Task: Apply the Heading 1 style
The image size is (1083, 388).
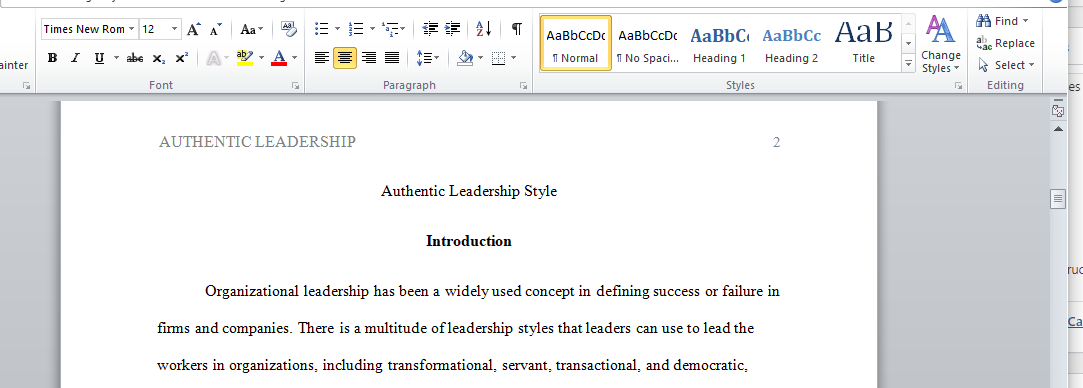Action: coord(719,43)
